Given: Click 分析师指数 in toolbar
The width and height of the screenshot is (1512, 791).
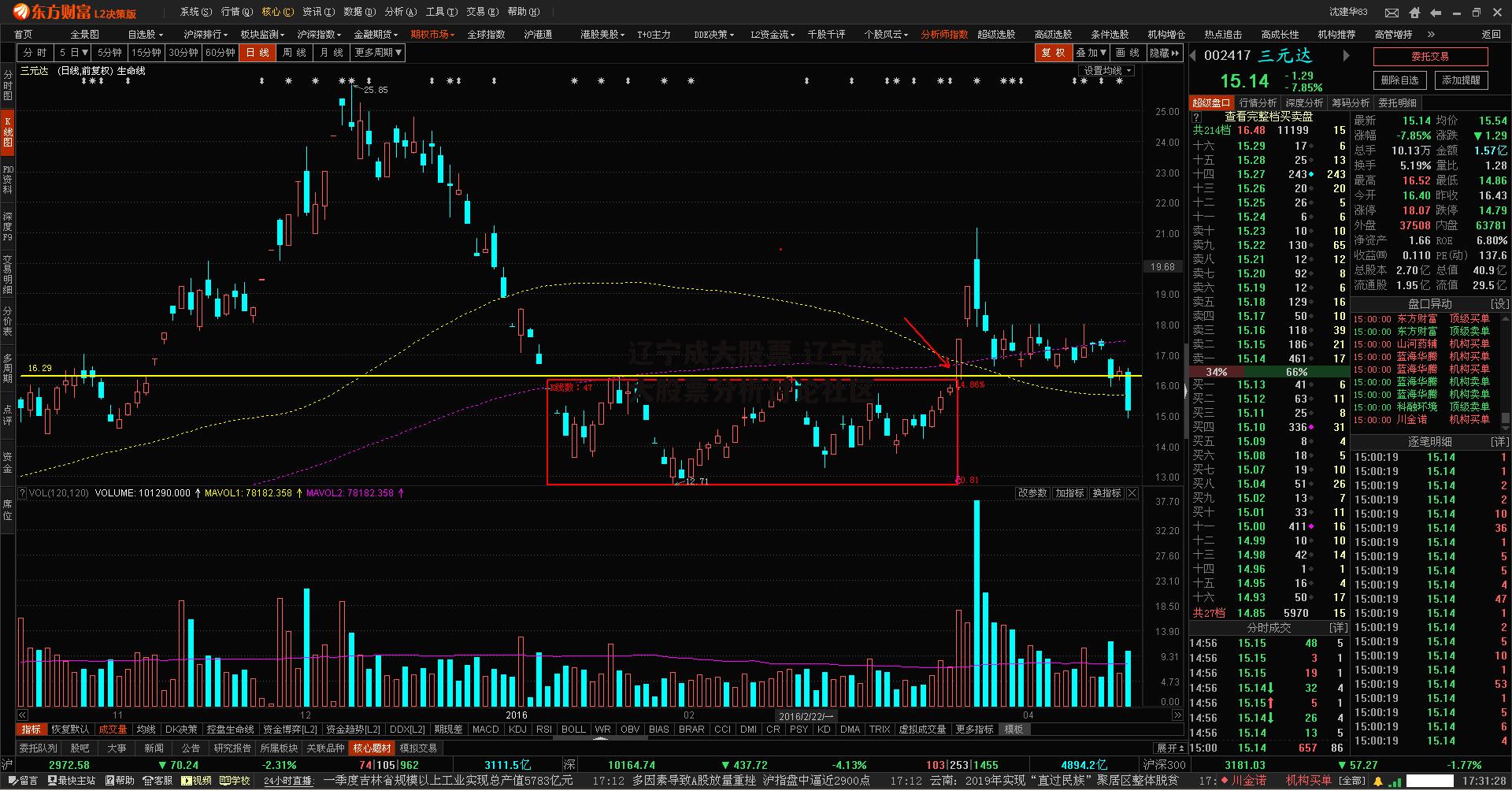Looking at the screenshot, I should tap(944, 35).
